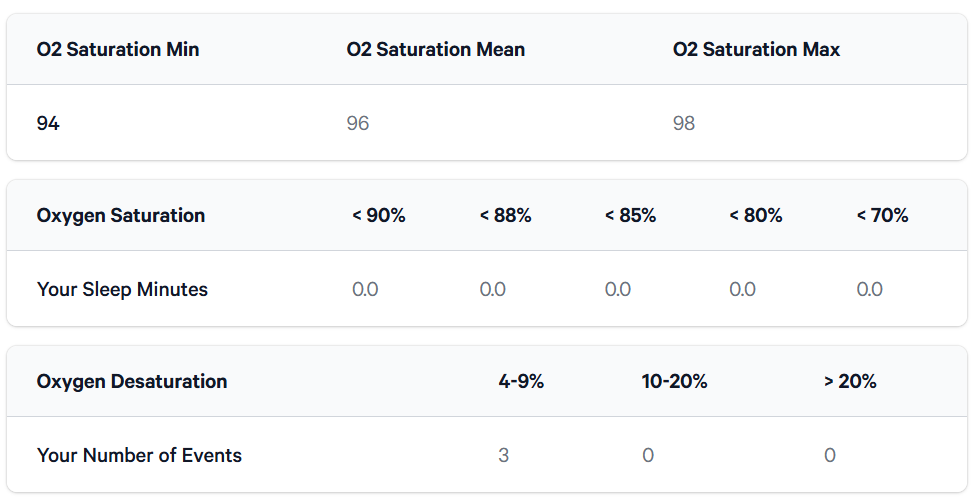Click the < 70% column header
This screenshot has height=500, width=977.
[882, 215]
